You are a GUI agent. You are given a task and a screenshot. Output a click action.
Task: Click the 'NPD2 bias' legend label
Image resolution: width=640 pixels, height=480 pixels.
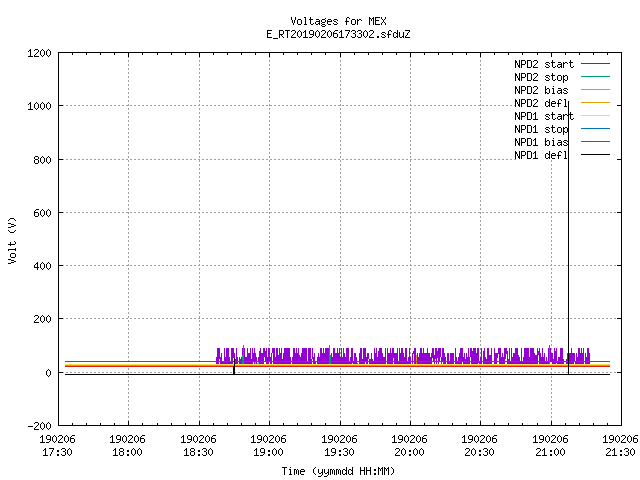[x=541, y=90]
